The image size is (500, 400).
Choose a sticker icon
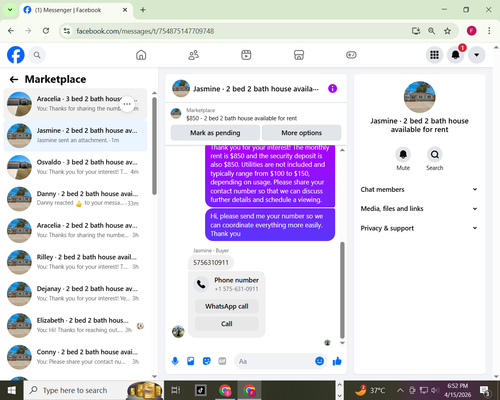point(207,361)
